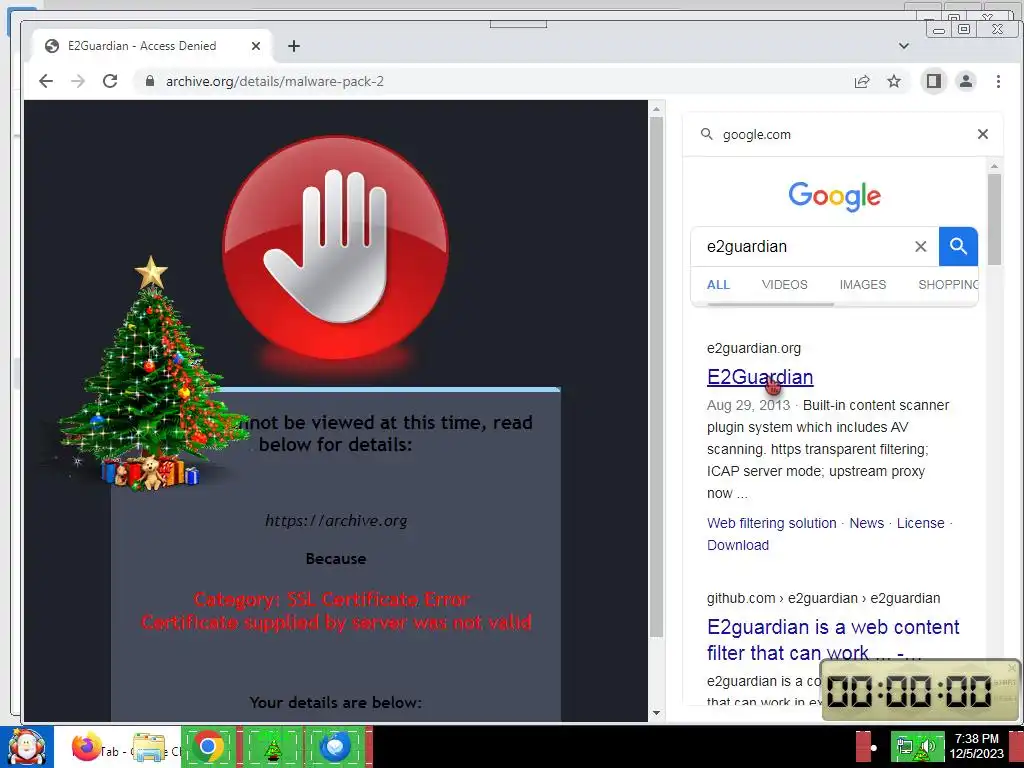Click the main page scroll-down arrow
Screen dimensions: 1024x768
click(656, 713)
